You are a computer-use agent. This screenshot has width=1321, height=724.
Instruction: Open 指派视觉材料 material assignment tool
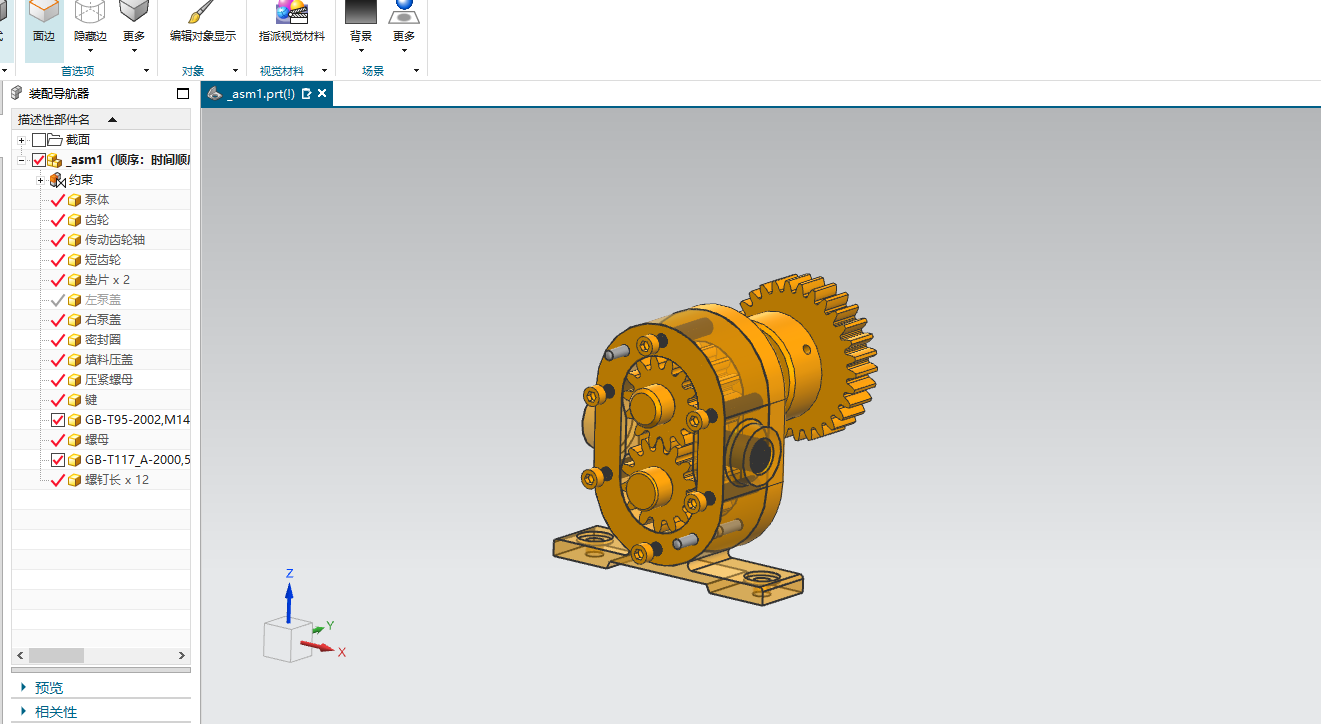(292, 24)
